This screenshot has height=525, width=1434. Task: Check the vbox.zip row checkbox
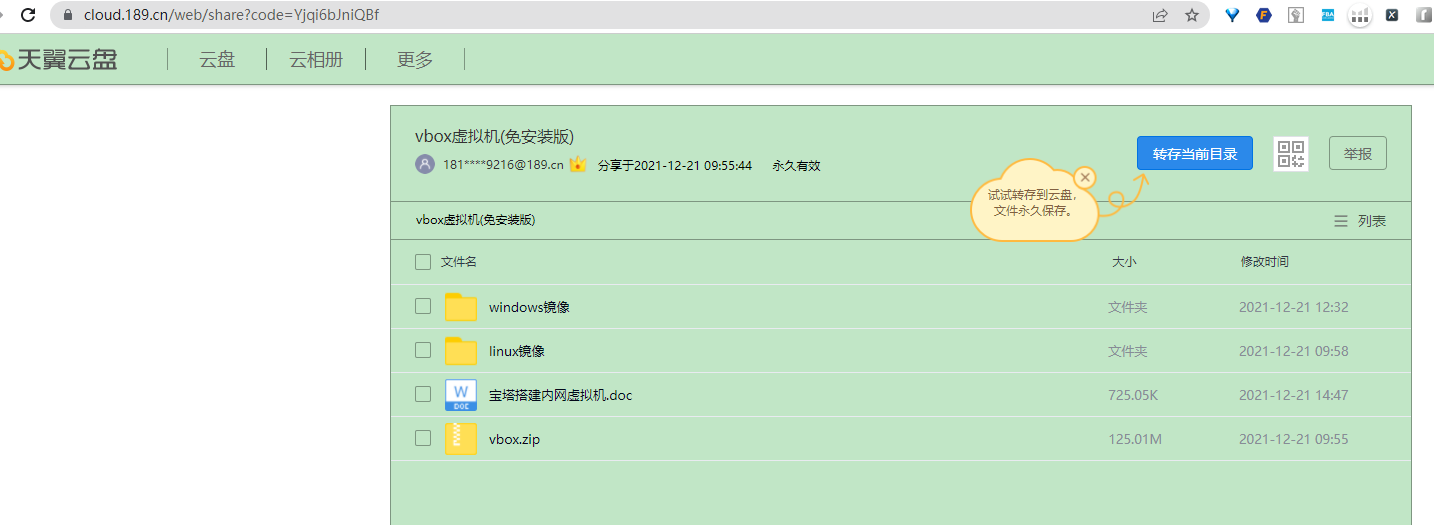tap(423, 438)
